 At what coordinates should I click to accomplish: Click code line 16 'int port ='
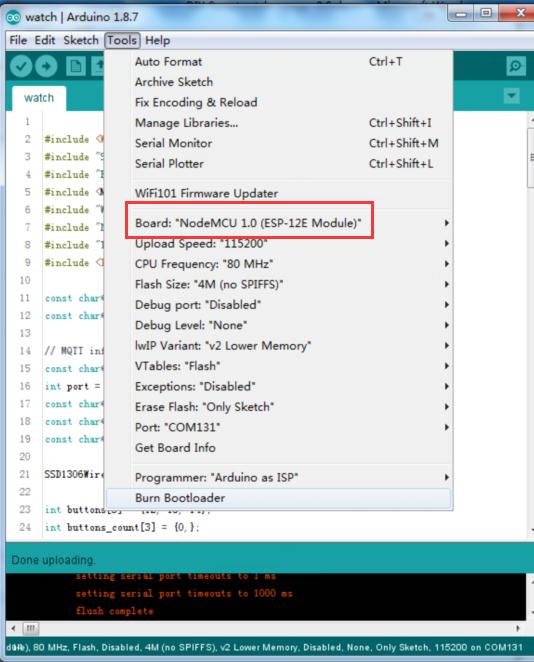(x=73, y=386)
